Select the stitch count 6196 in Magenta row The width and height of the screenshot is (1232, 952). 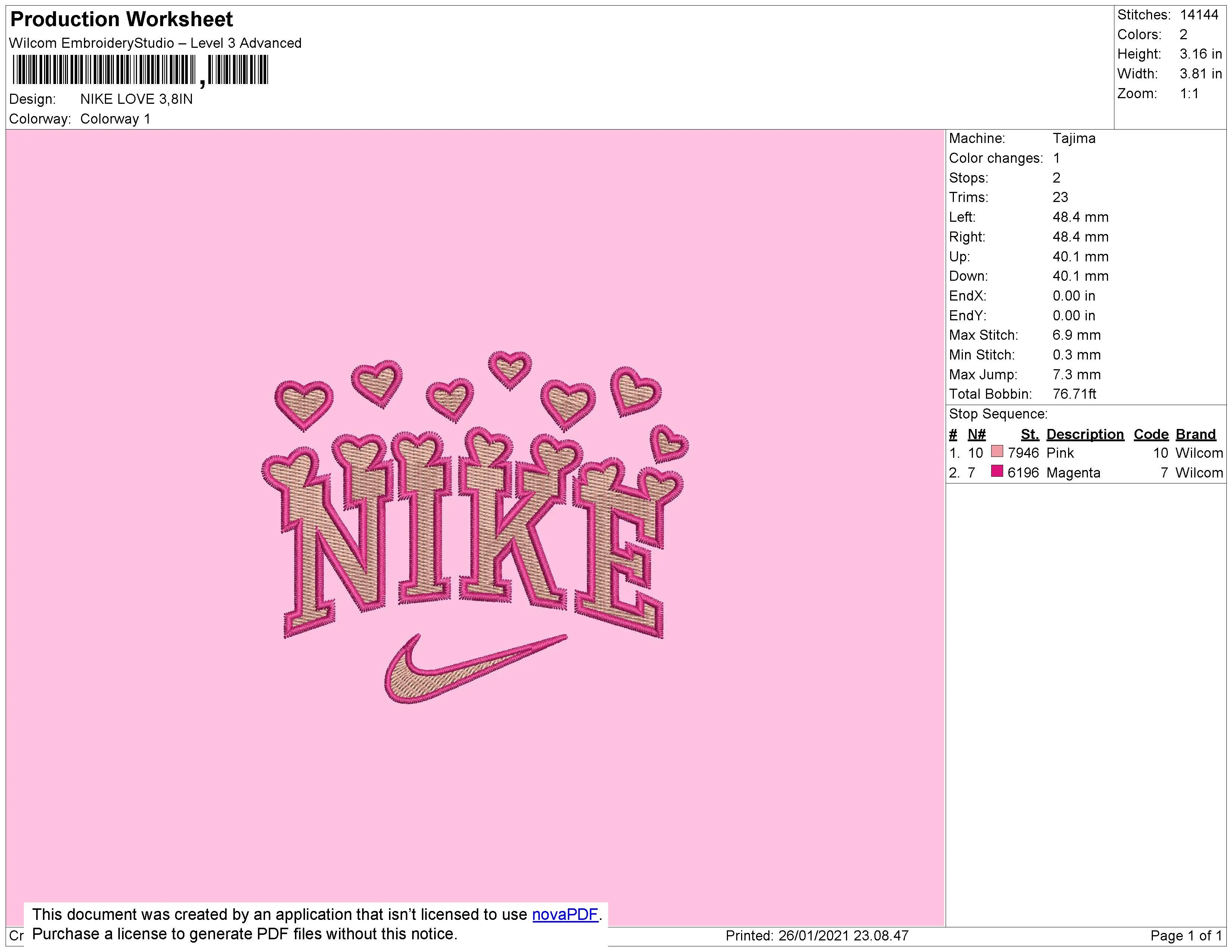1023,473
